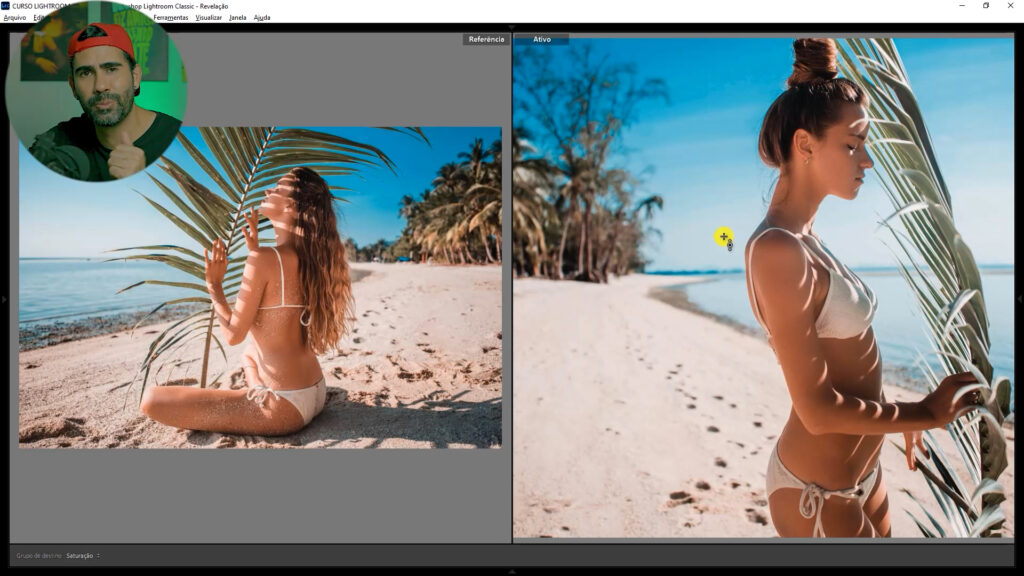Expand the bottom filmstrip panel arrow
The height and width of the screenshot is (576, 1024).
(512, 571)
